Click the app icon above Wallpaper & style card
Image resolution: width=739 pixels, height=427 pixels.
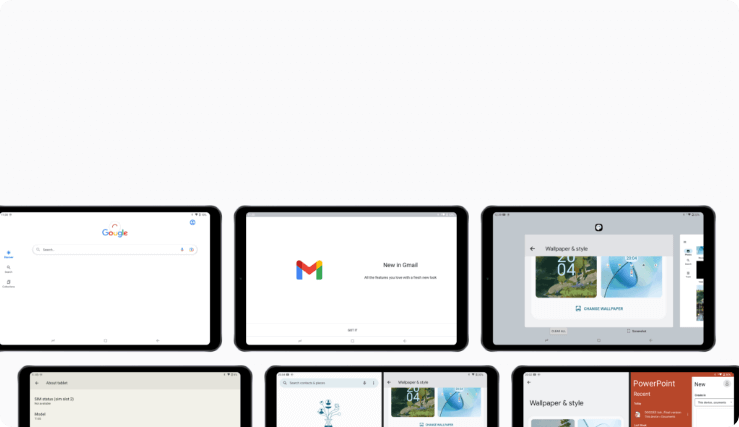pos(599,228)
